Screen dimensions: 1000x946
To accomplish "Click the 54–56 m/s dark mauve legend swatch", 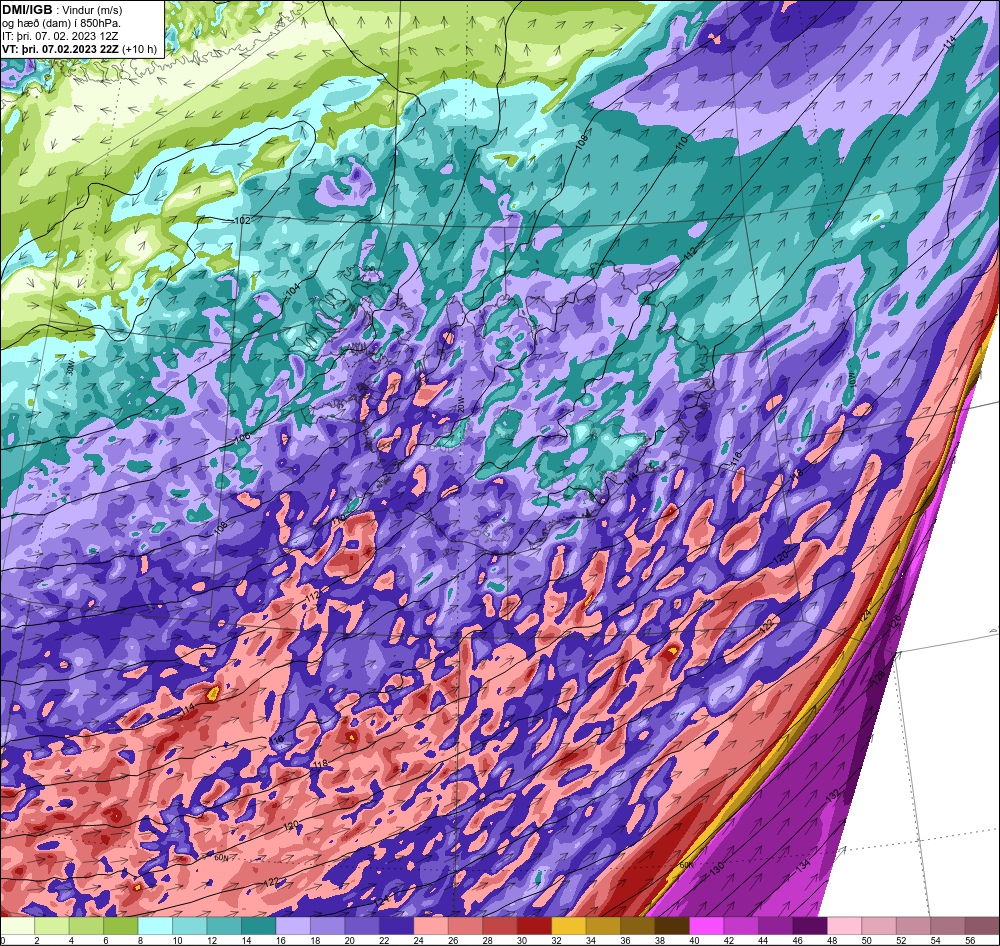I will [x=948, y=926].
